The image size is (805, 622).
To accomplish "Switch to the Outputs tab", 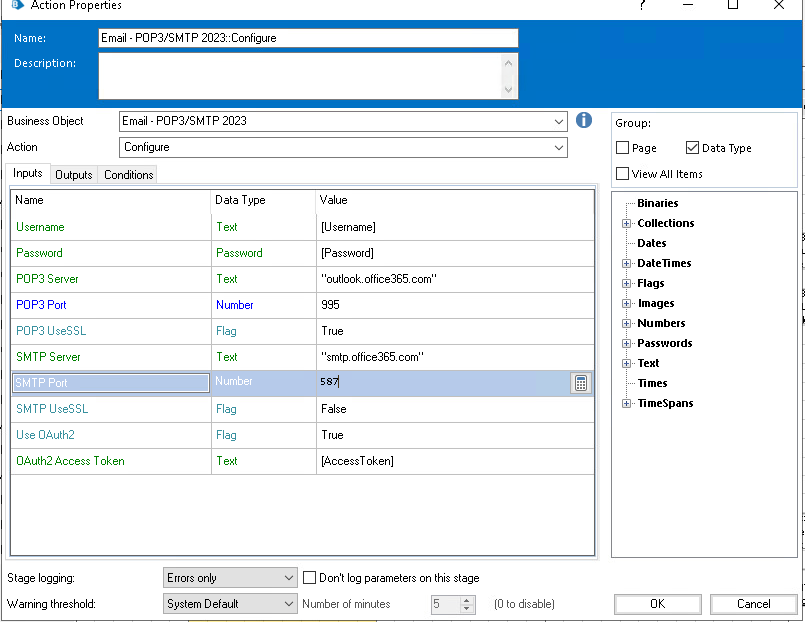I will point(73,175).
